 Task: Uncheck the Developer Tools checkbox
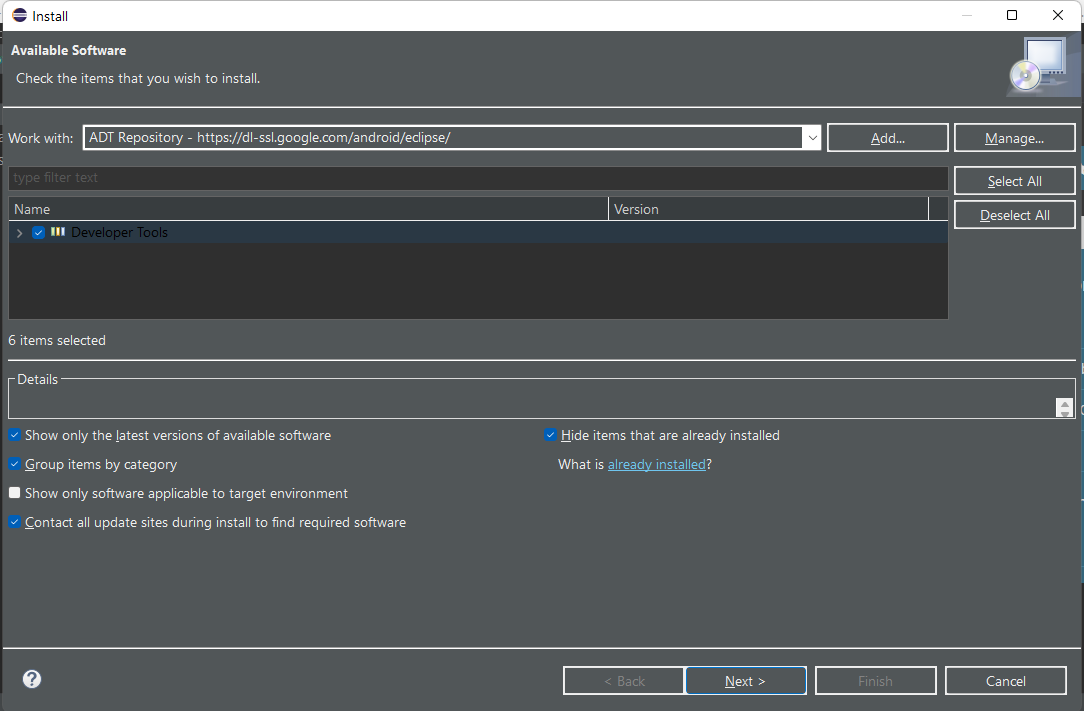[39, 232]
